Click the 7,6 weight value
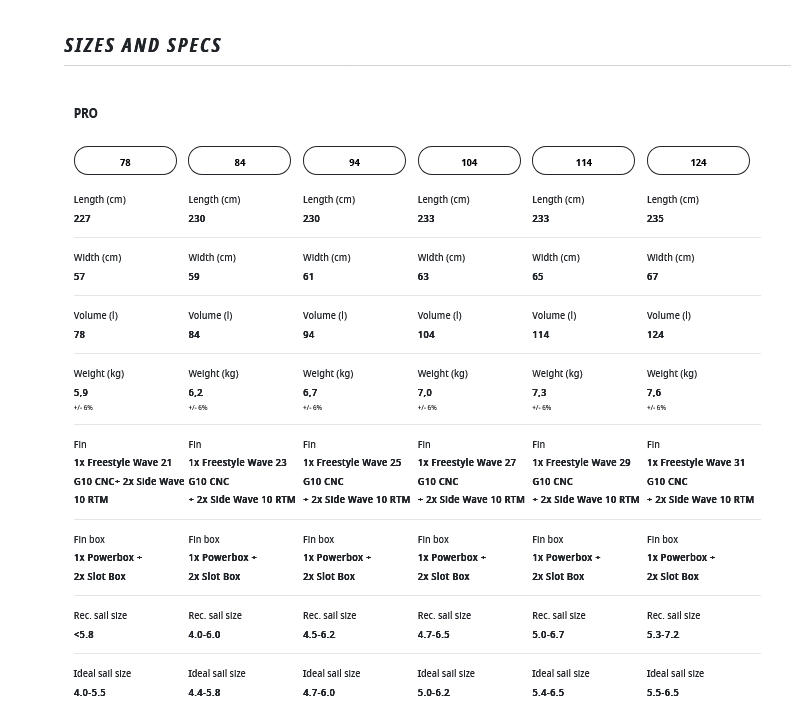The image size is (791, 711). click(x=654, y=393)
